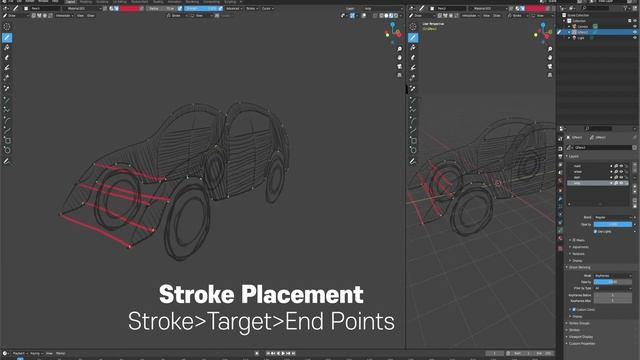Collapse the Layers panel

point(573,156)
